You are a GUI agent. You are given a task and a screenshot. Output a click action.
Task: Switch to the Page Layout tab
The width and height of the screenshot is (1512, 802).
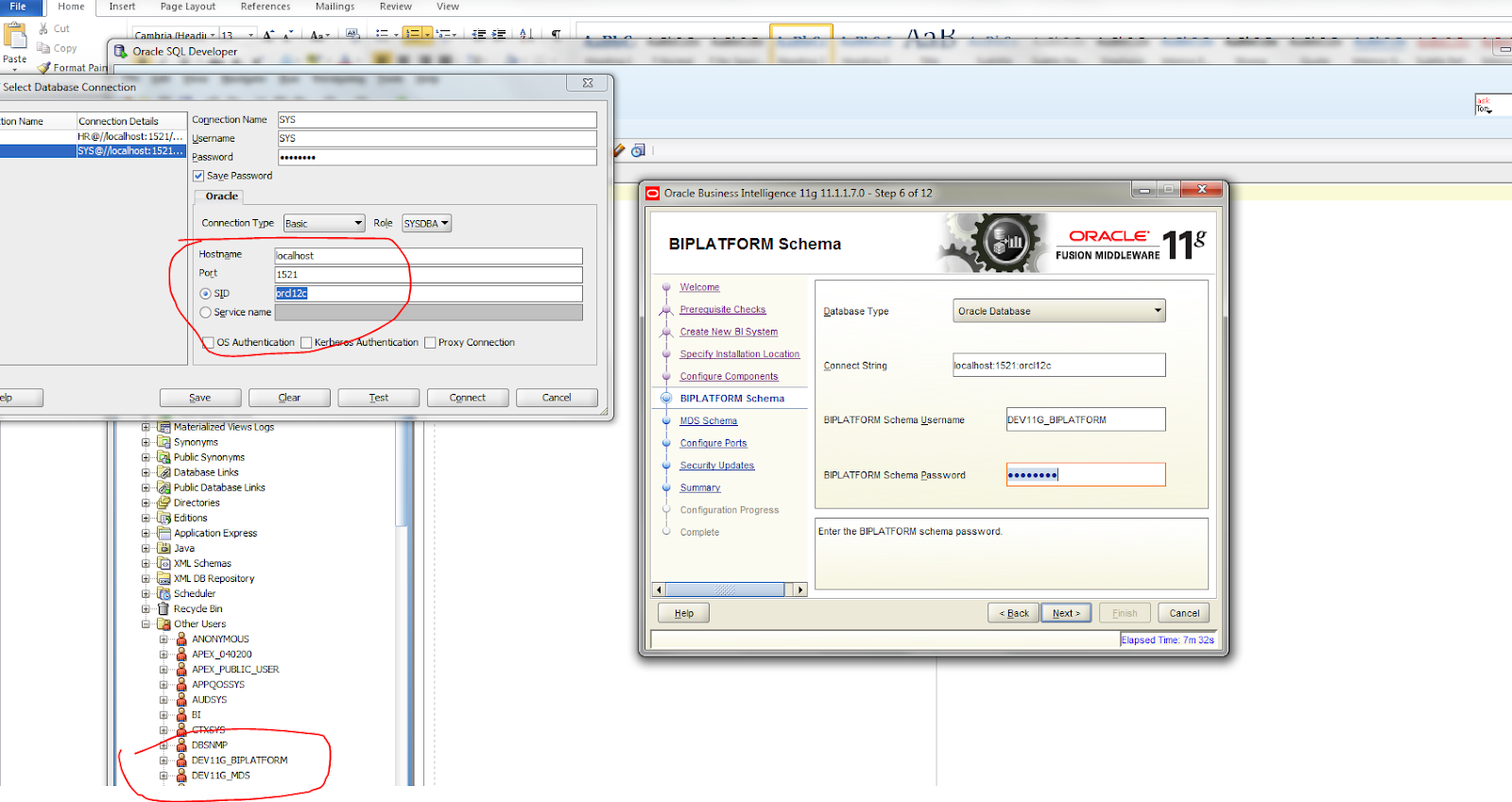188,7
